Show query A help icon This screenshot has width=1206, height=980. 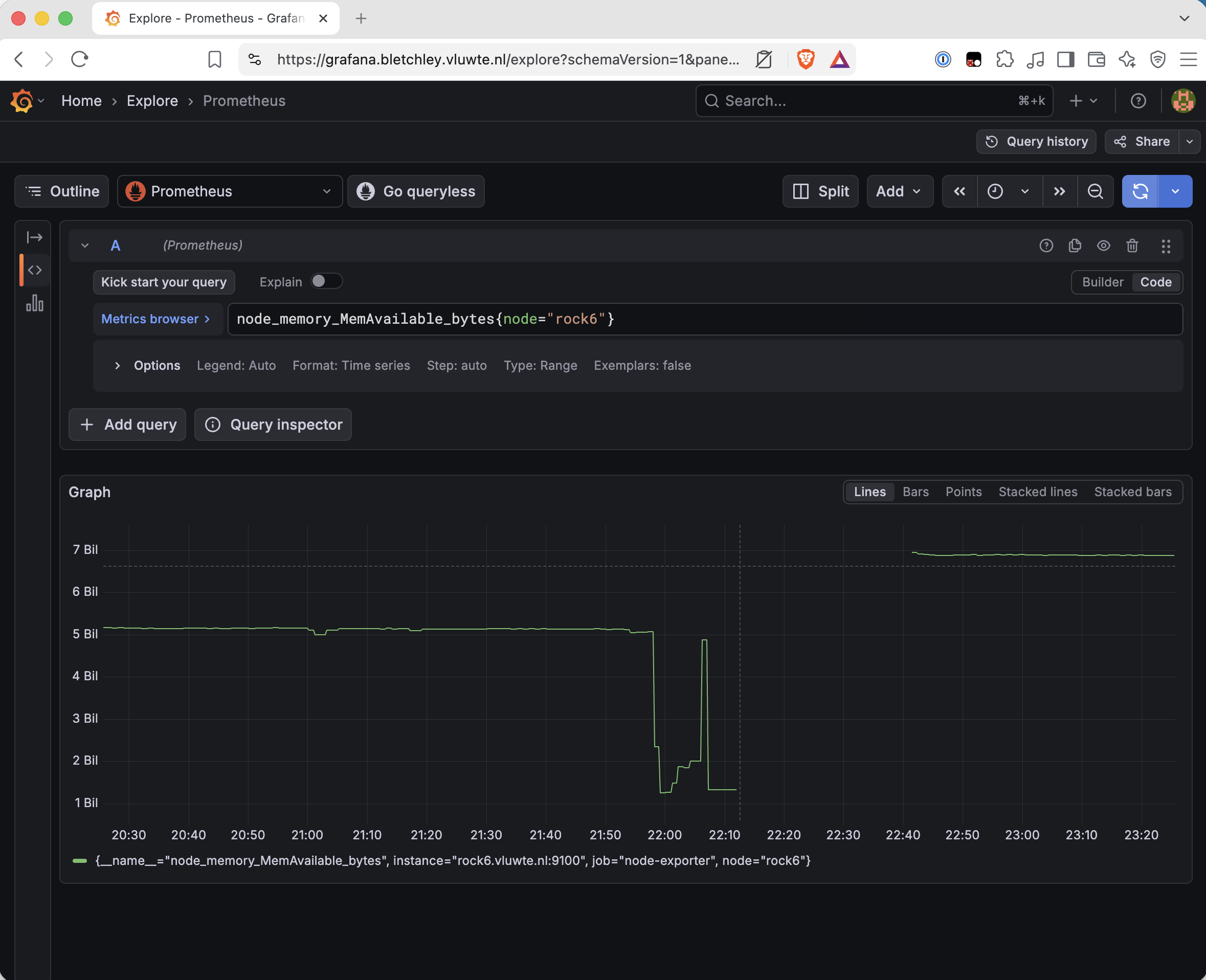pyautogui.click(x=1046, y=246)
